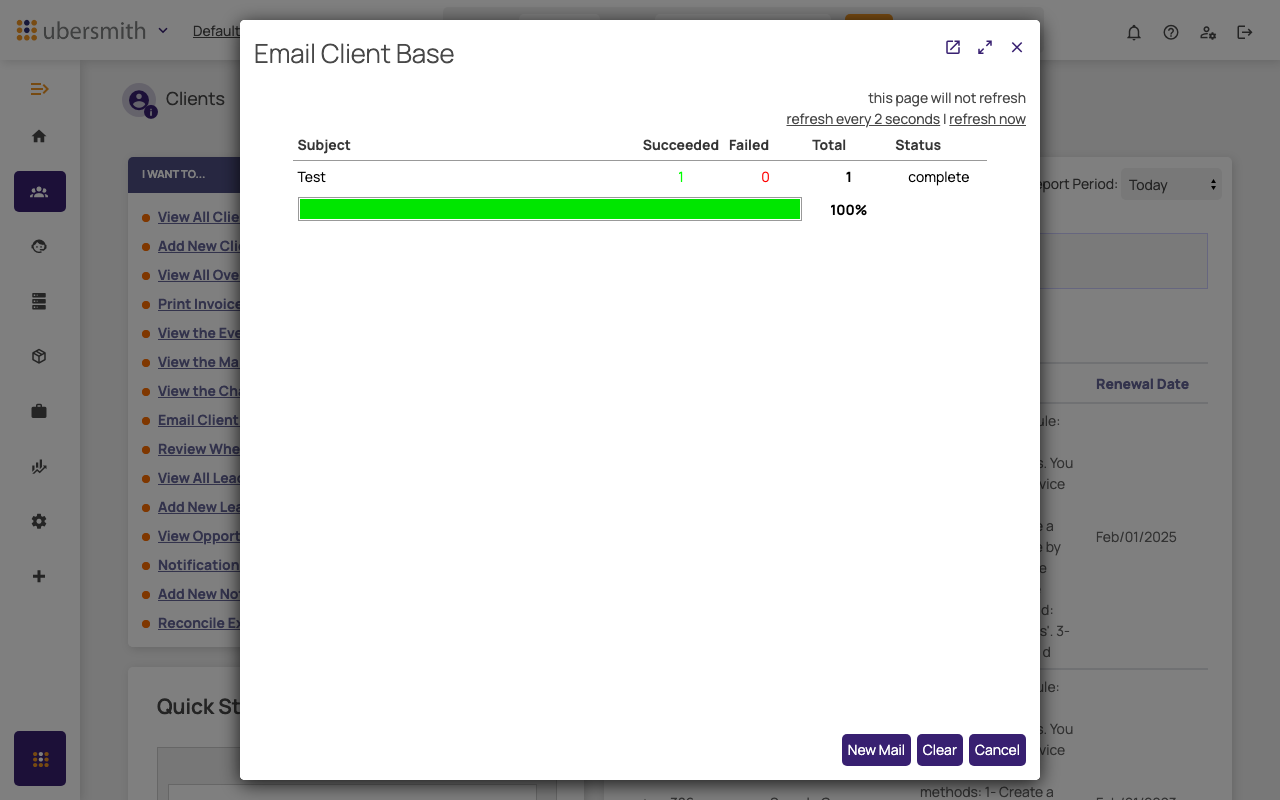Viewport: 1280px width, 800px height.
Task: Click the Subject column header
Action: [324, 145]
